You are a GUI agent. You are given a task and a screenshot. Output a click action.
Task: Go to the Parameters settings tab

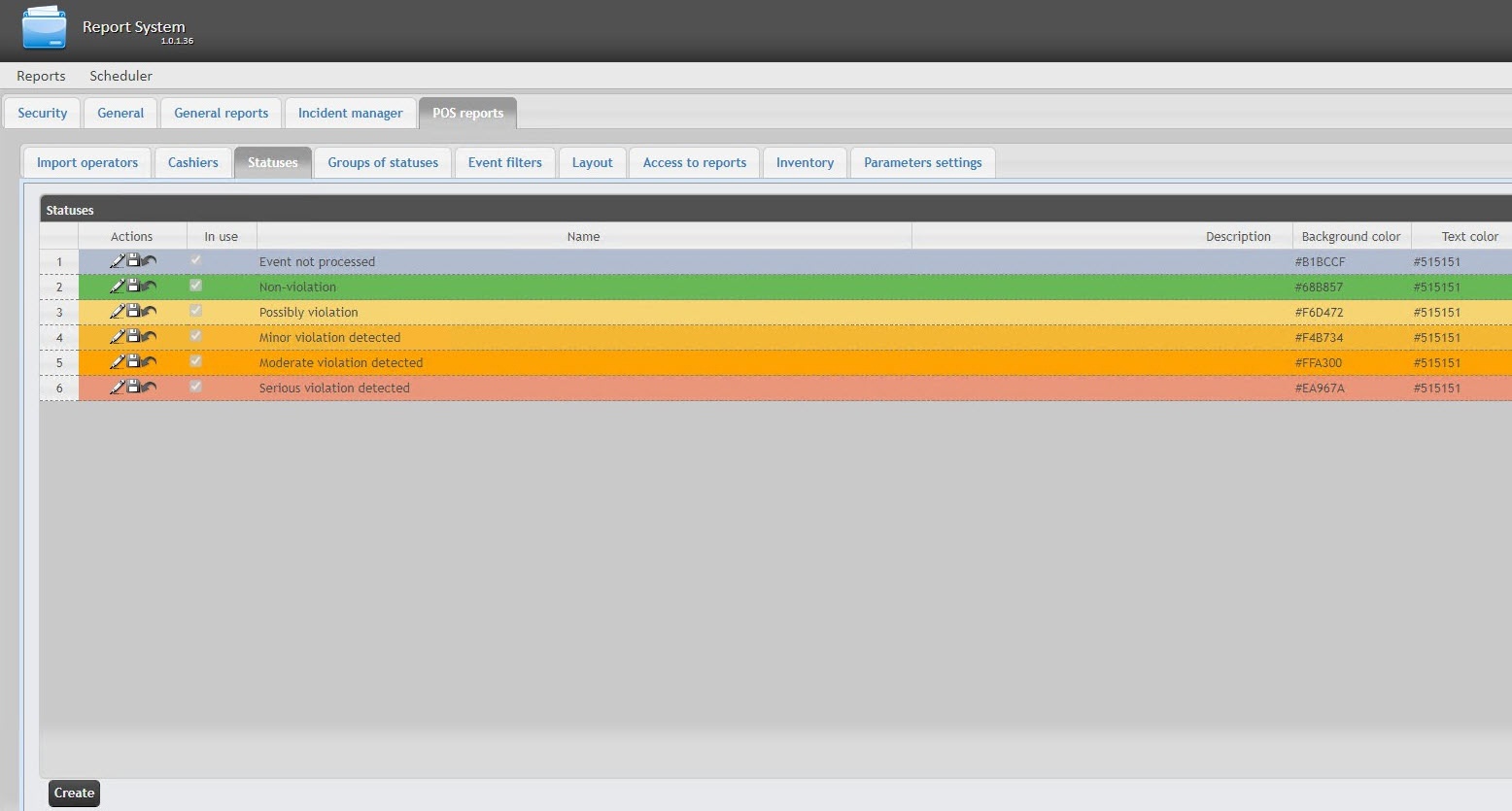[x=922, y=162]
